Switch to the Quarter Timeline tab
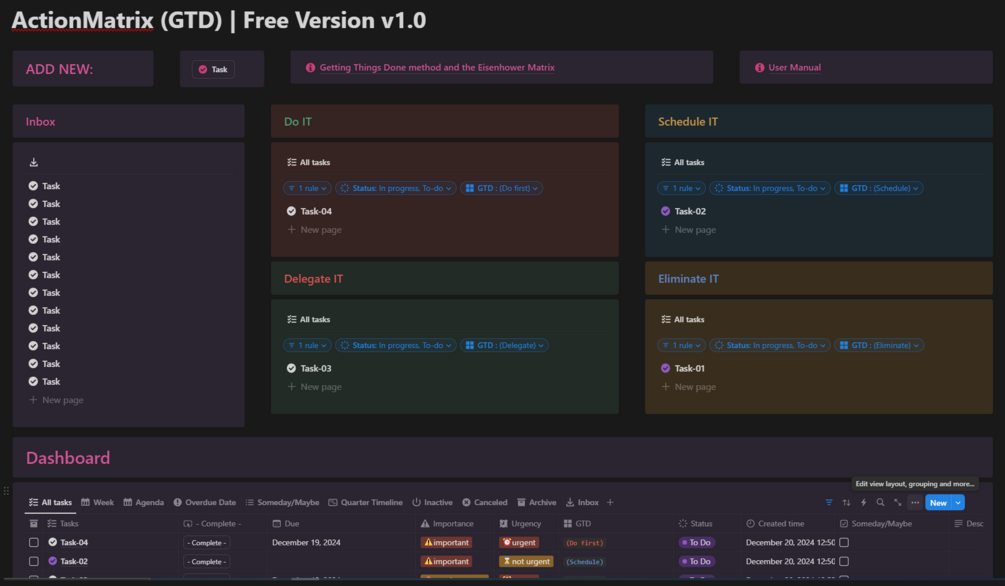The height and width of the screenshot is (586, 1005). pyautogui.click(x=365, y=503)
